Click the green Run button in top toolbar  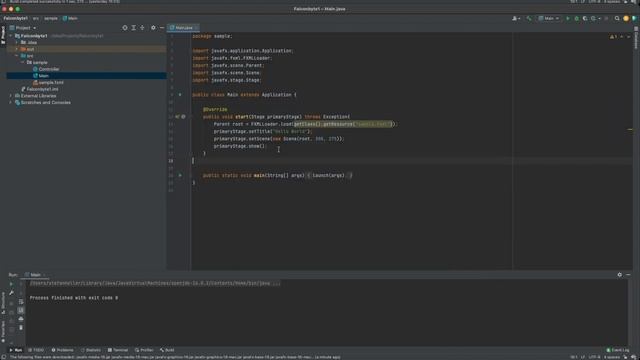click(x=567, y=18)
